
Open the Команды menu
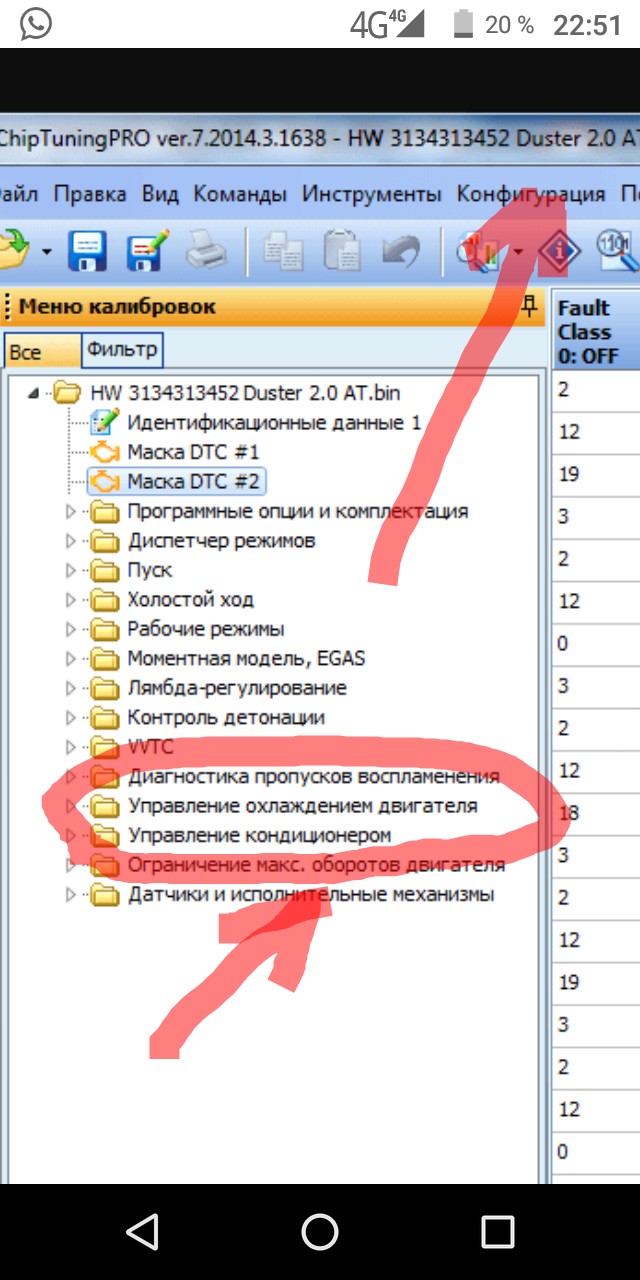tap(240, 194)
